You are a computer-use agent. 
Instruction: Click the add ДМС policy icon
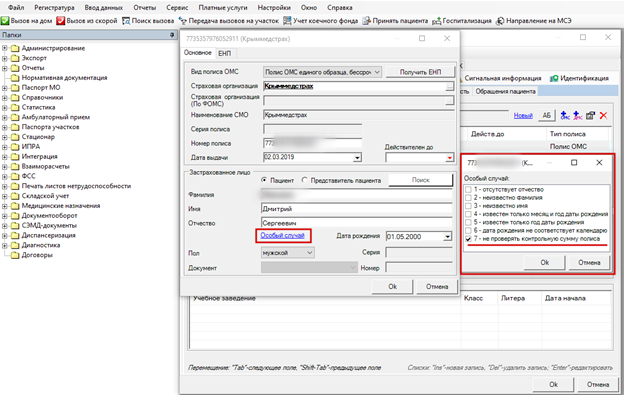tap(577, 115)
